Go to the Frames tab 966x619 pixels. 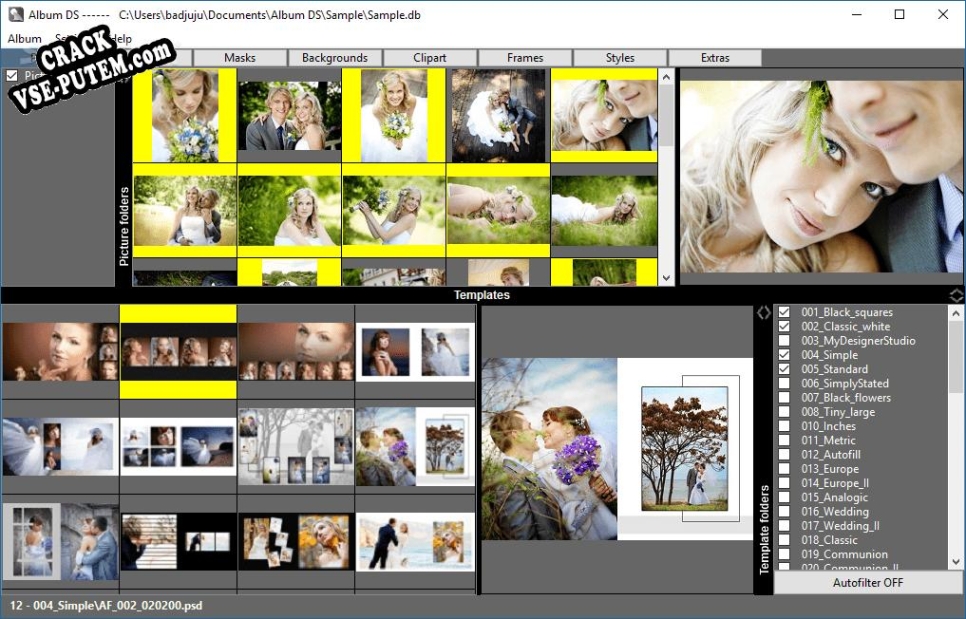525,58
